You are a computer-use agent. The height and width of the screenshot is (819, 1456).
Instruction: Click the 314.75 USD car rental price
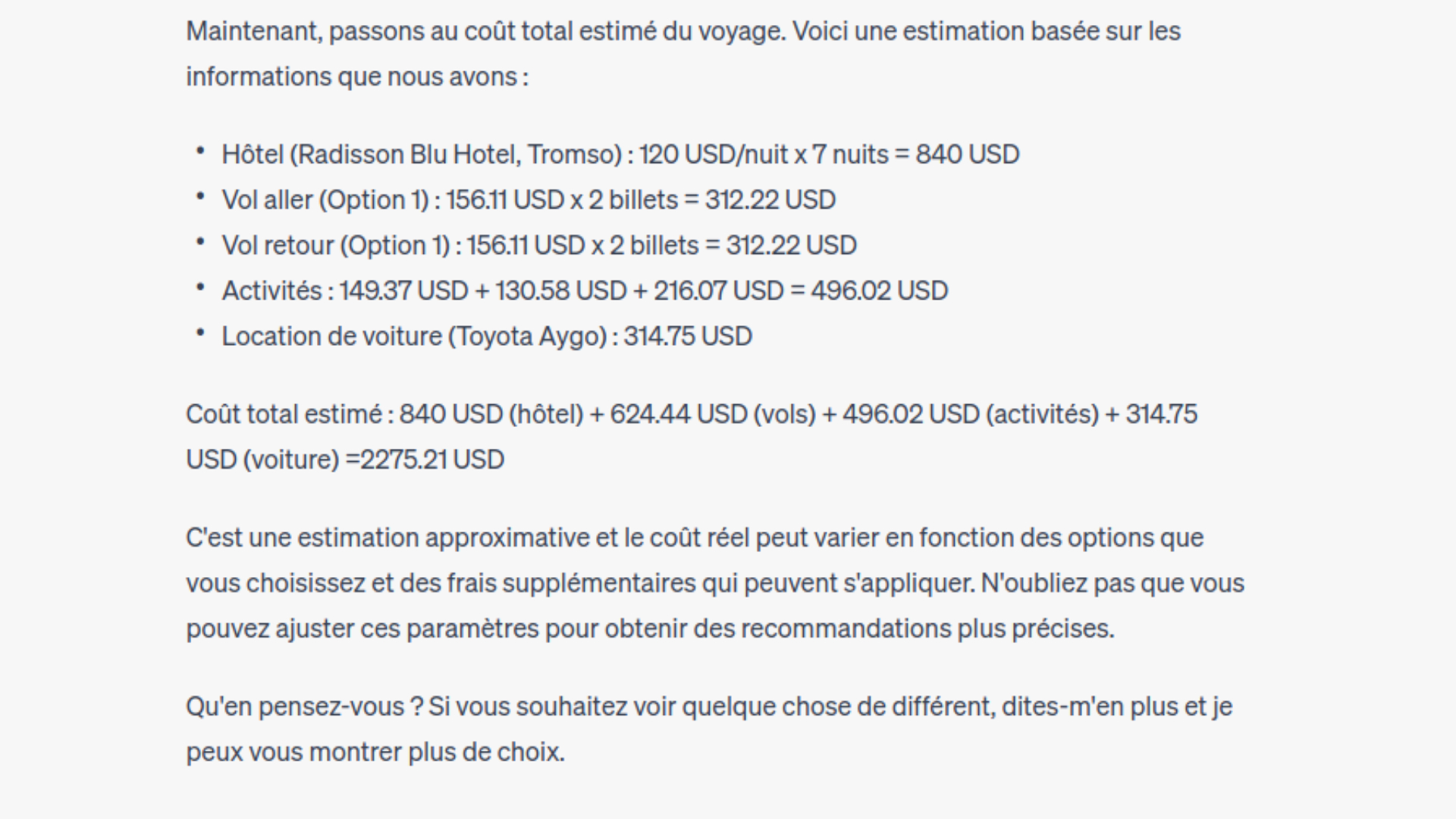(x=688, y=337)
